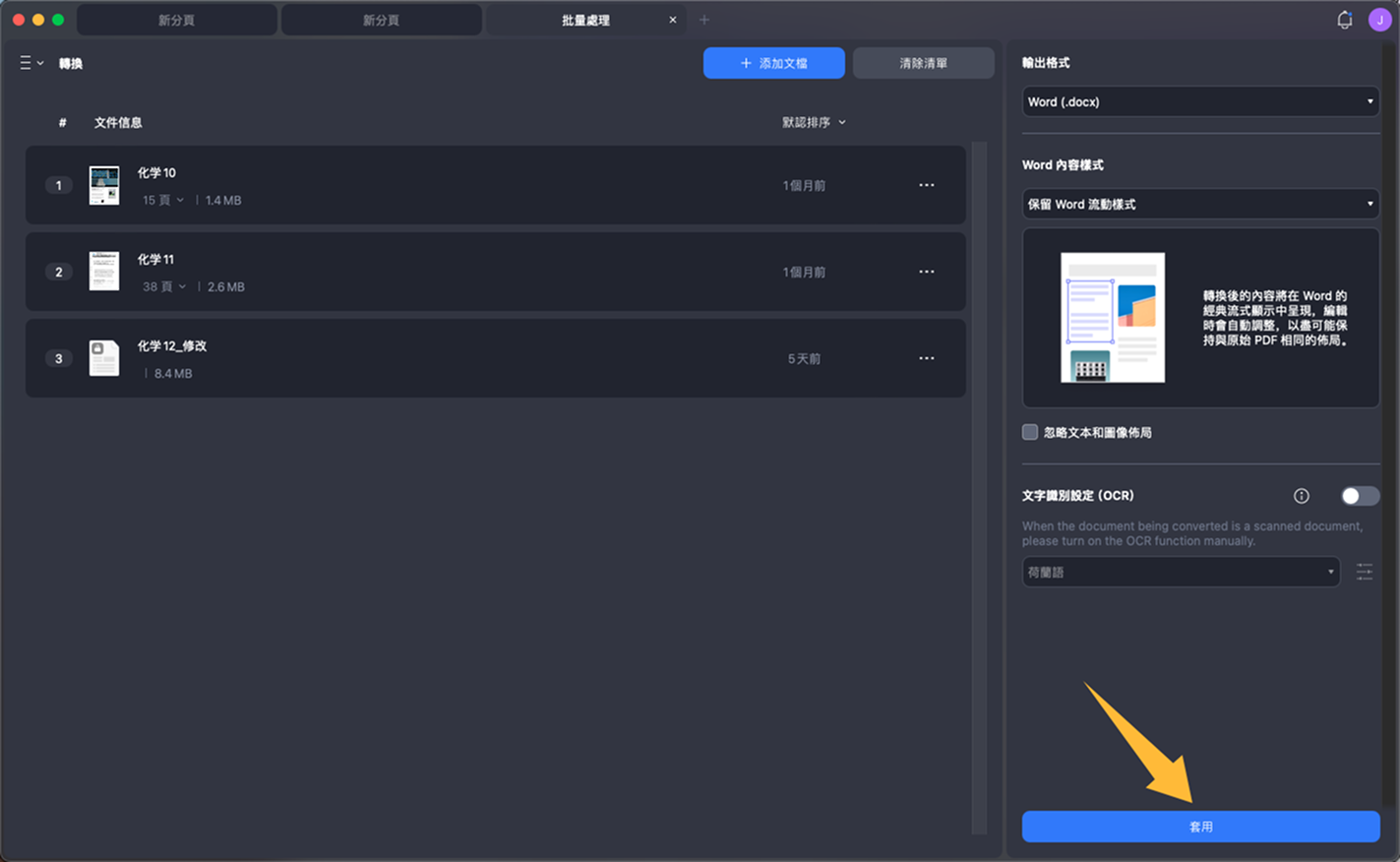Expand the 38 頁 page range for 化学 11

[x=164, y=286]
